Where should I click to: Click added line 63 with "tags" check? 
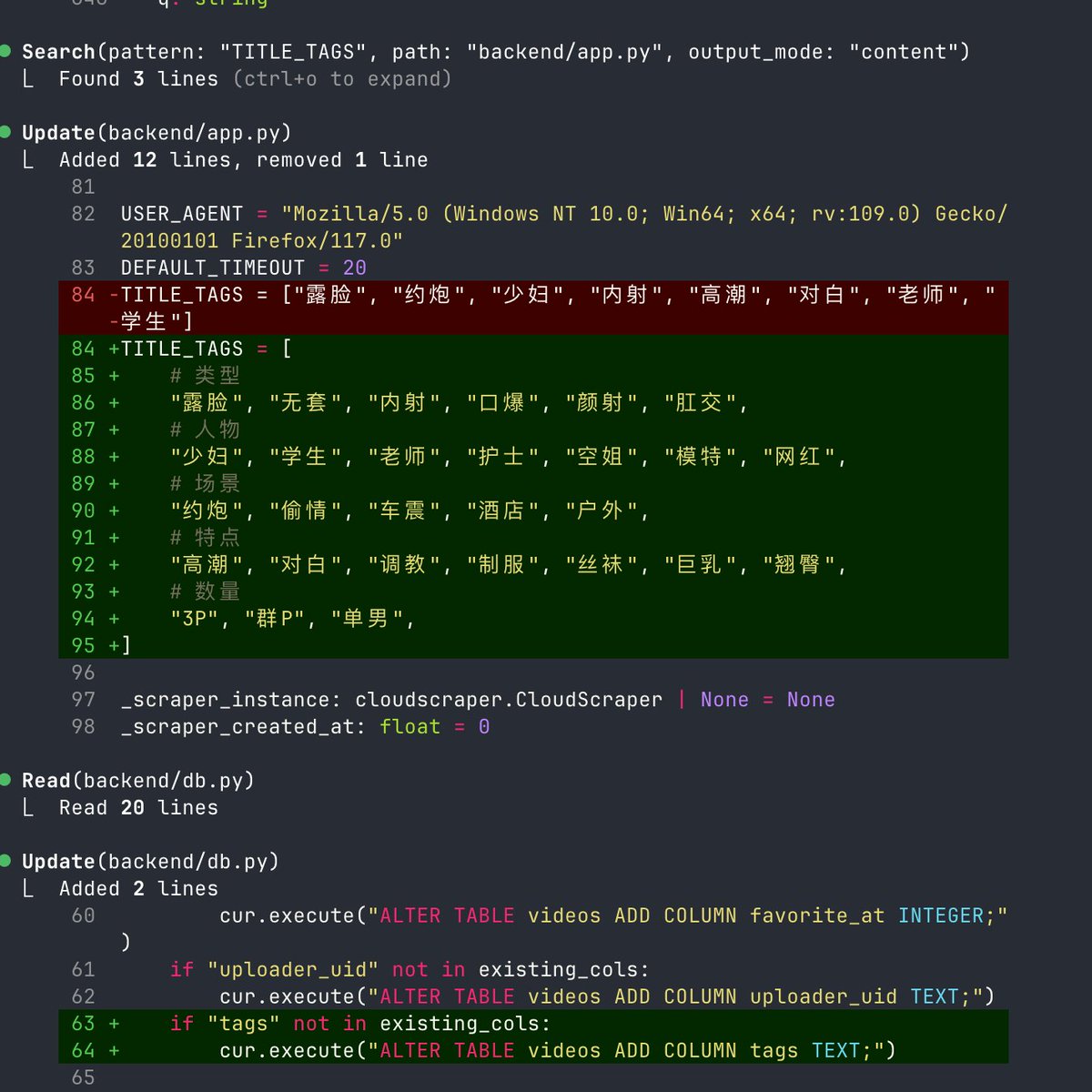point(533,1024)
